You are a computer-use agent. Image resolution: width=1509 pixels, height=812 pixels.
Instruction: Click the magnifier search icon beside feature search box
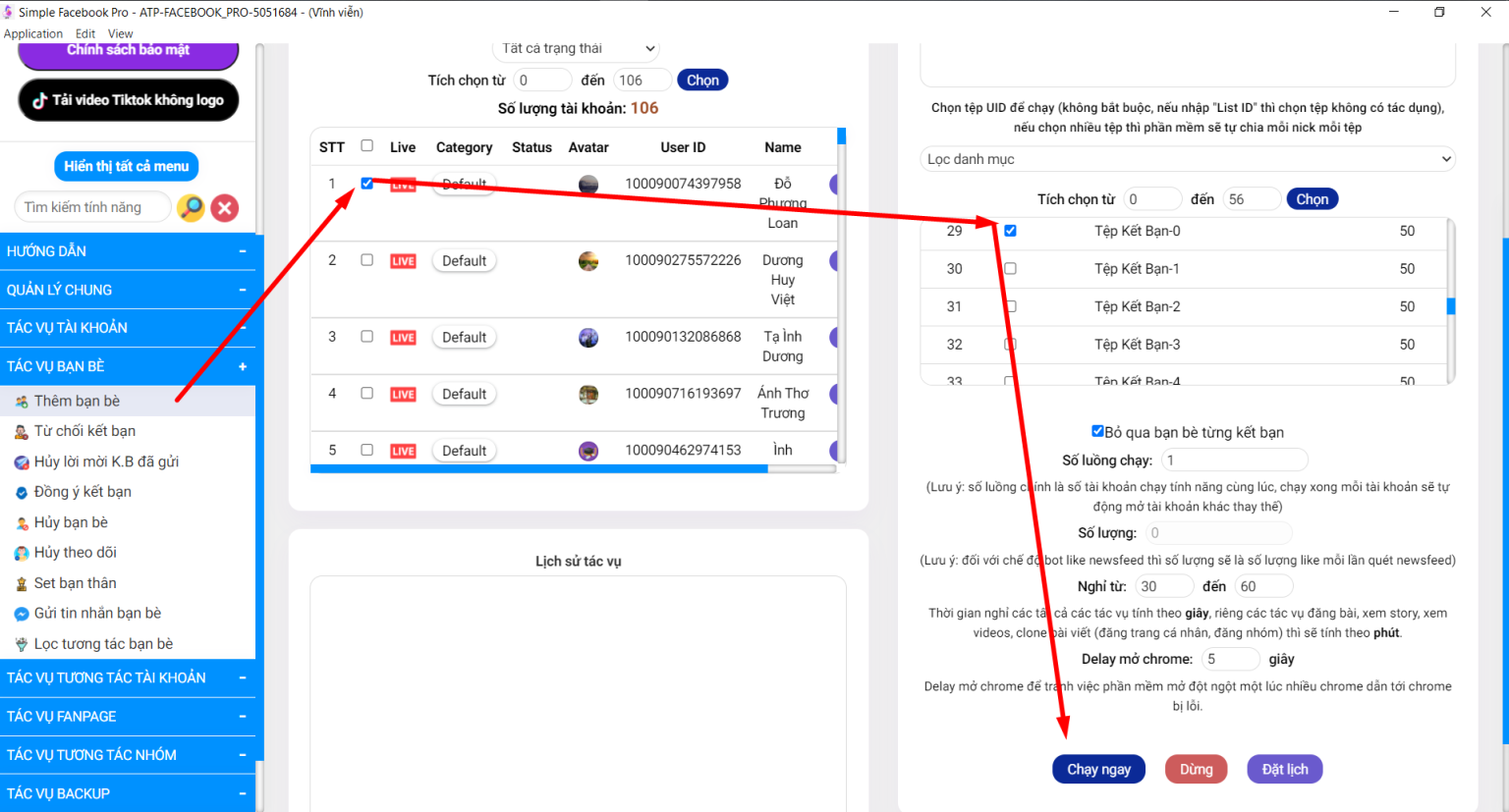[191, 207]
